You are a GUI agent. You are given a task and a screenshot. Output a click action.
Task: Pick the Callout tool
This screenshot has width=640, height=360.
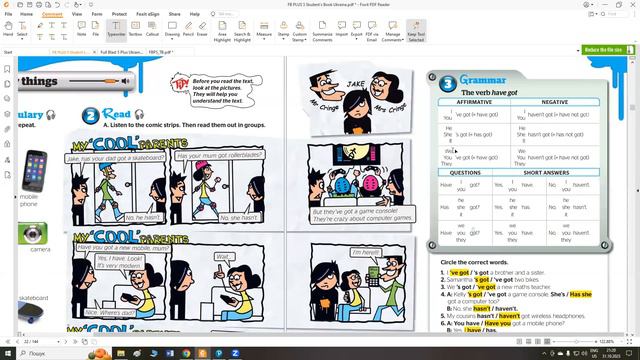point(152,29)
